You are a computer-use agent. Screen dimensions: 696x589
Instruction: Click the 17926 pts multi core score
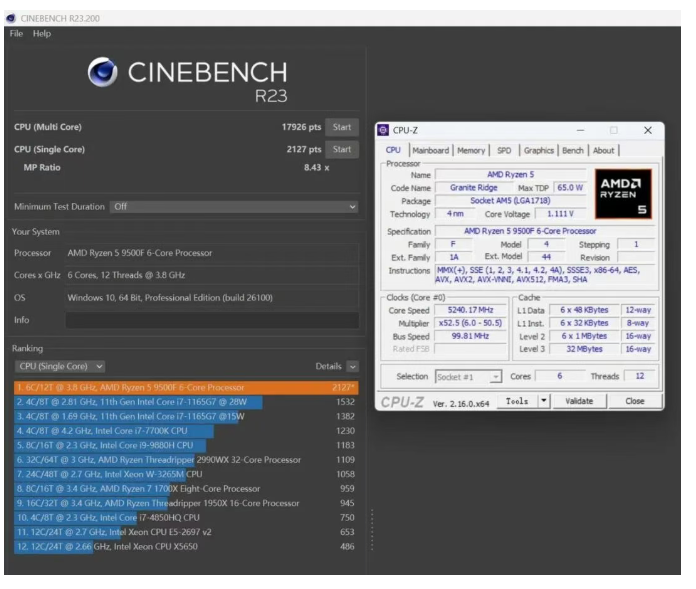(x=301, y=127)
